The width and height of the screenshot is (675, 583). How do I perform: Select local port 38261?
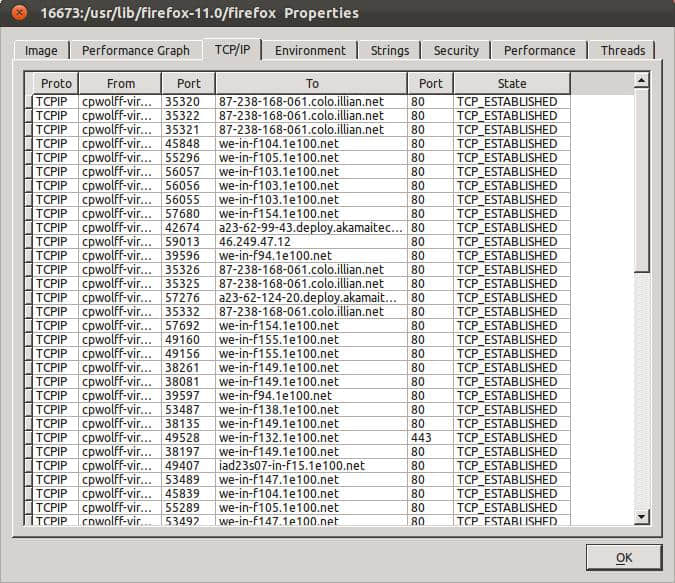[x=189, y=368]
